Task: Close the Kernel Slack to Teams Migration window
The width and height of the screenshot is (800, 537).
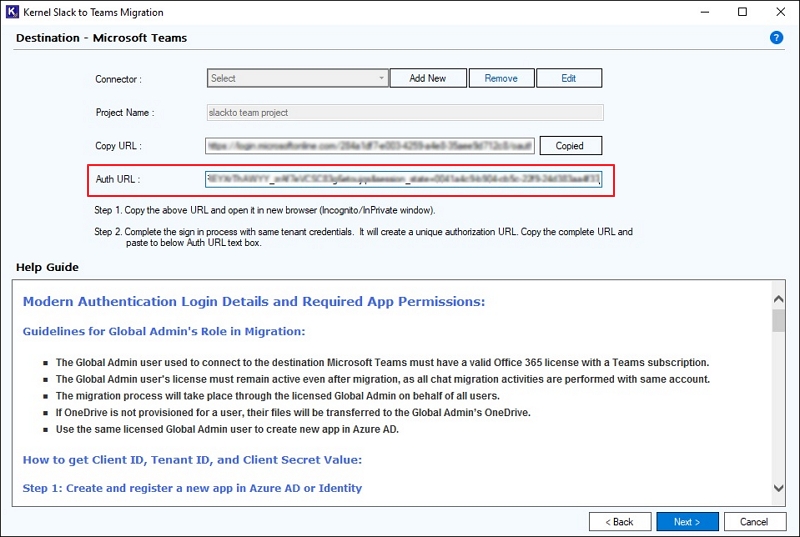Action: (781, 12)
